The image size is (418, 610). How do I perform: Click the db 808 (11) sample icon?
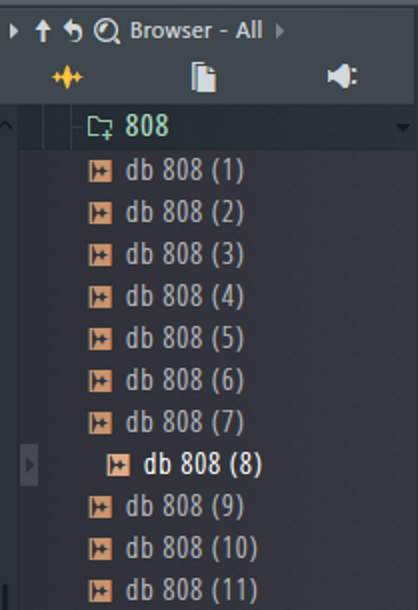click(100, 591)
